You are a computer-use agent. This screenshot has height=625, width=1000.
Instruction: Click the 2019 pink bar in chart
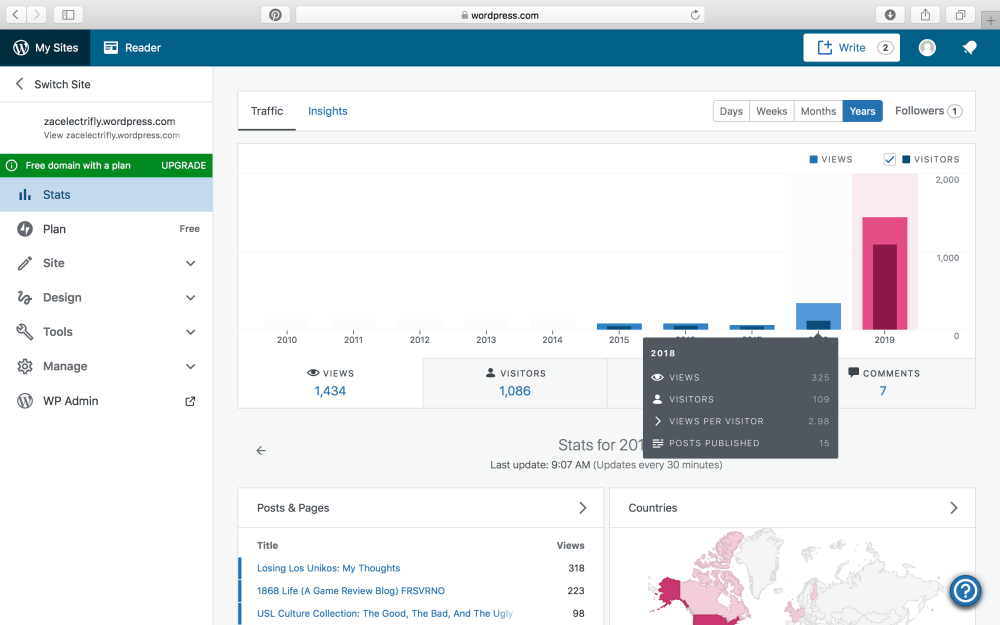[884, 273]
